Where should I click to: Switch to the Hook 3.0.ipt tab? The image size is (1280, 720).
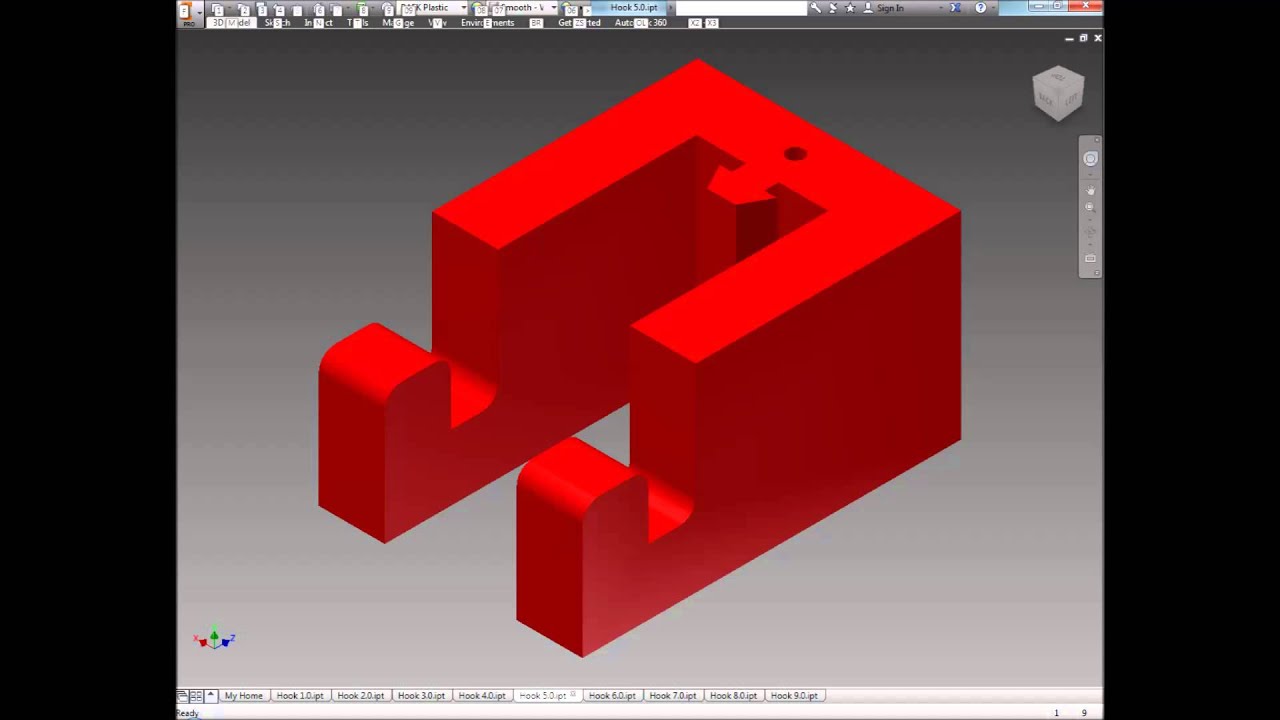click(421, 695)
